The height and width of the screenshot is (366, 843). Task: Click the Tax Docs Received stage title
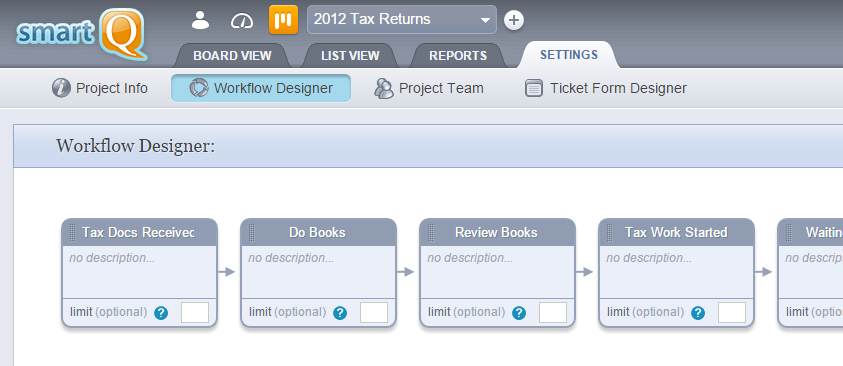point(138,233)
